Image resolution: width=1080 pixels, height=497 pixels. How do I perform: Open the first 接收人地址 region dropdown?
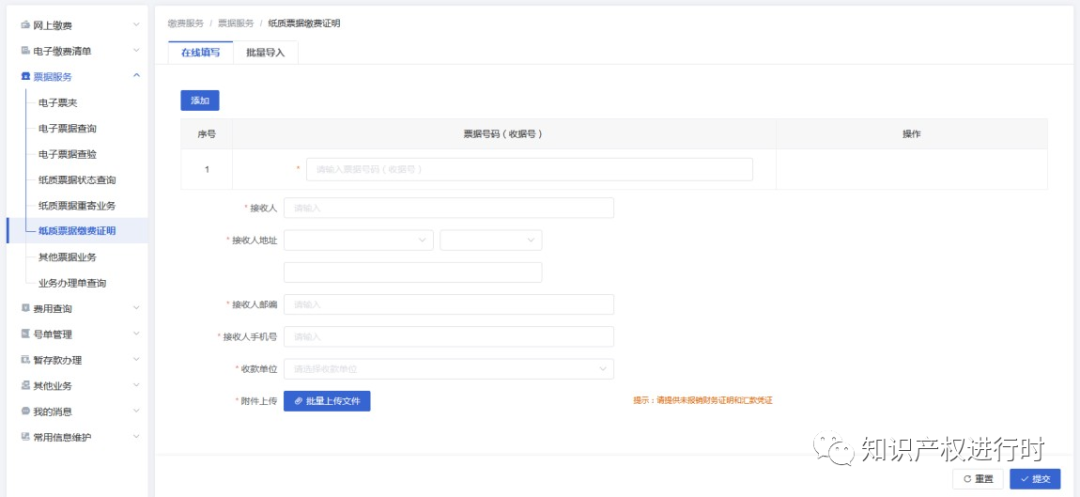(358, 240)
